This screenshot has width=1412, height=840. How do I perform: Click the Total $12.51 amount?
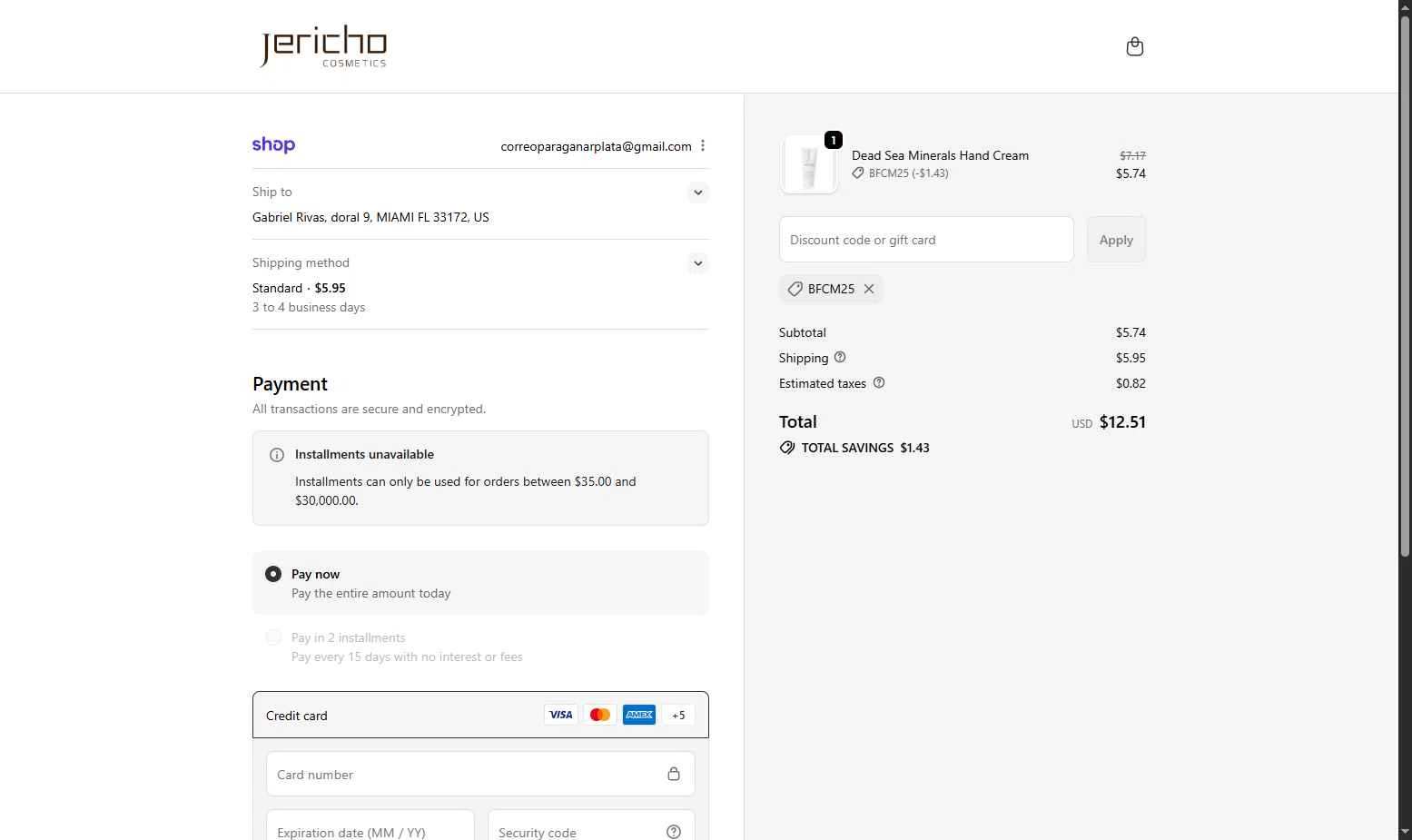1122,421
